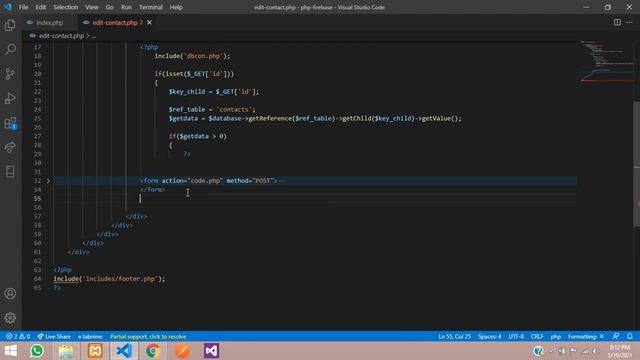Open the activity bar icon below Live Share
The height and width of the screenshot is (360, 640).
[x=10, y=171]
